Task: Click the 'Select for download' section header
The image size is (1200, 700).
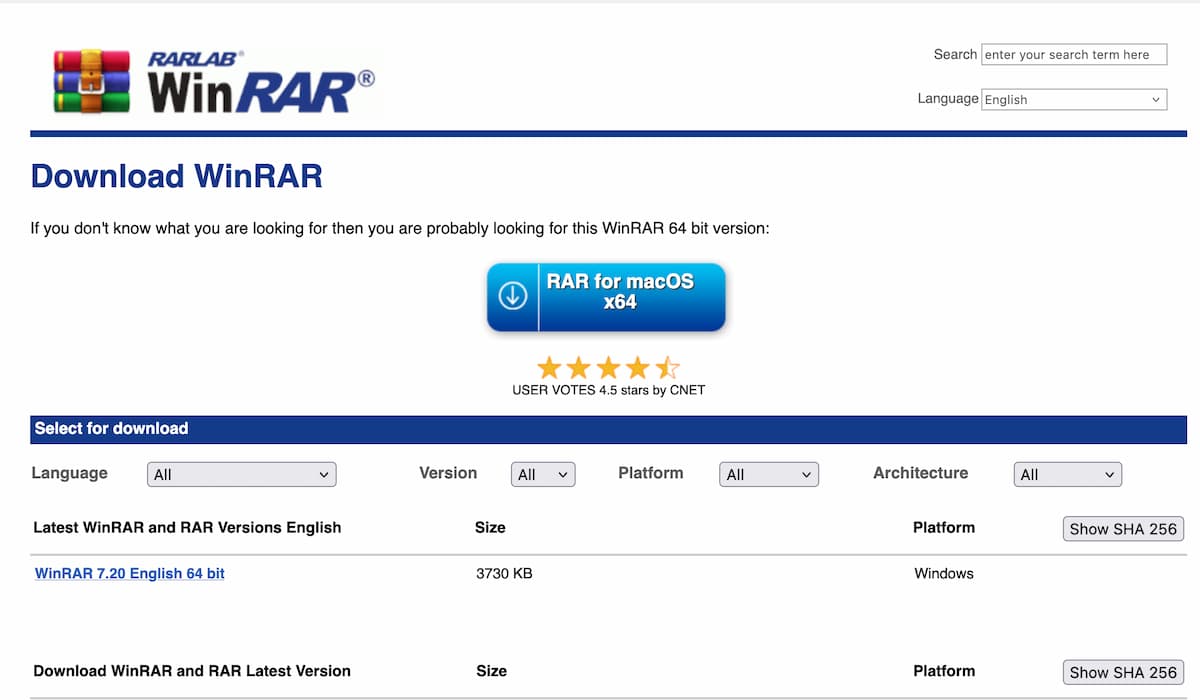Action: tap(111, 428)
